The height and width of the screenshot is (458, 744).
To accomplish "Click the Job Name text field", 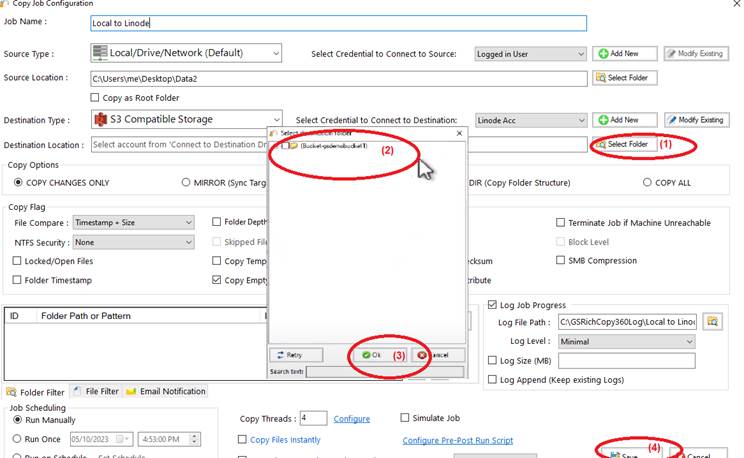I will pos(338,23).
